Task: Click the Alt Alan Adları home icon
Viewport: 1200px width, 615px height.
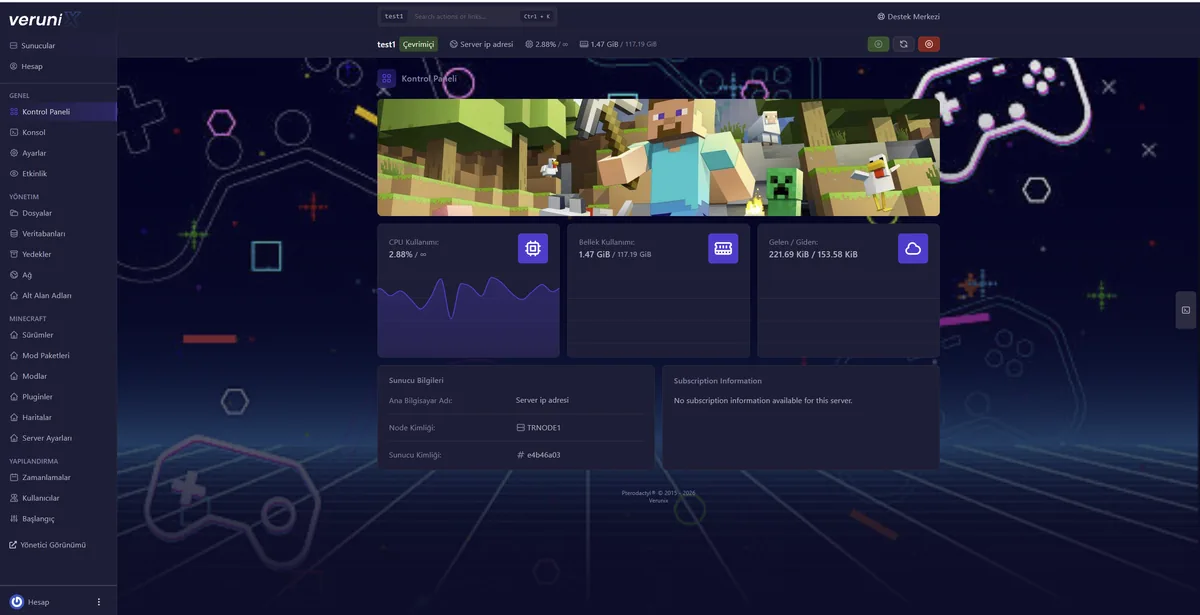Action: coord(14,296)
